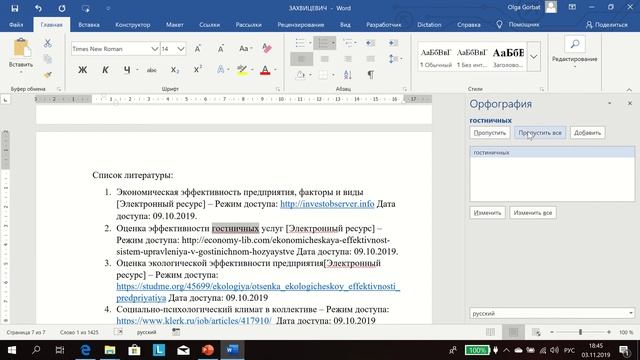This screenshot has width=640, height=360.
Task: Click the Пропустить button
Action: 489,133
